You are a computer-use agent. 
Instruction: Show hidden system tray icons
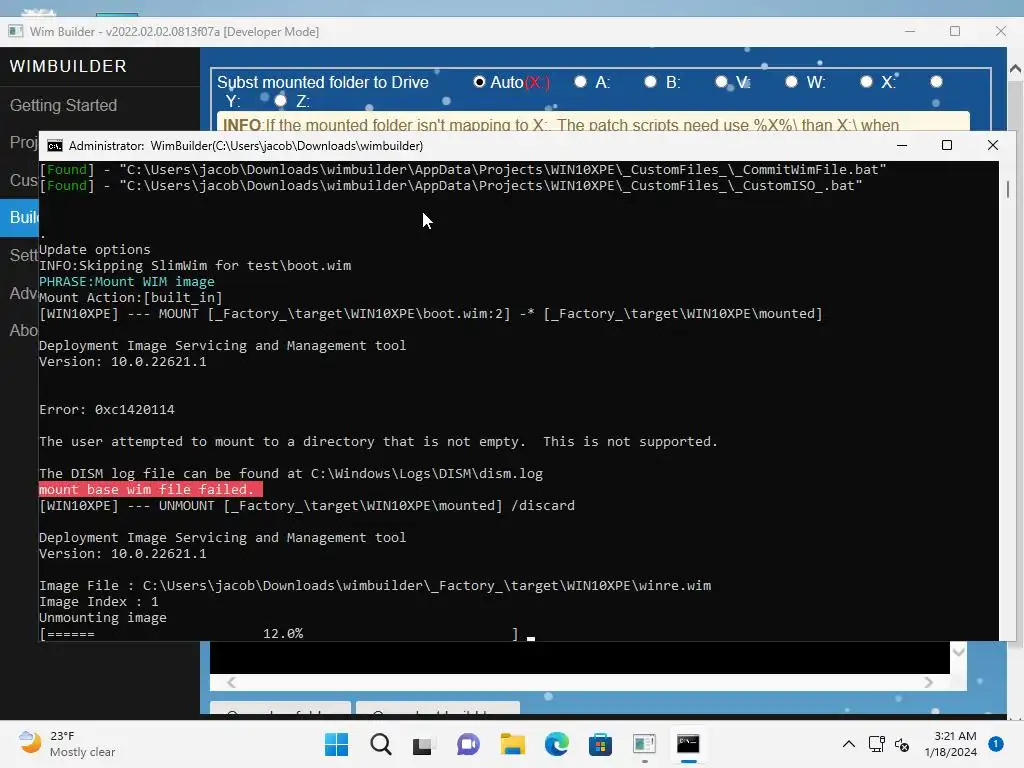pos(848,744)
